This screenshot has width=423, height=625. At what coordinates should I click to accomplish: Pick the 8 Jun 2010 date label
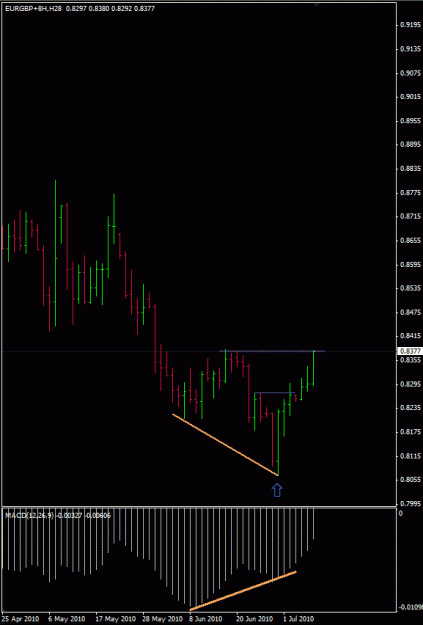point(206,619)
